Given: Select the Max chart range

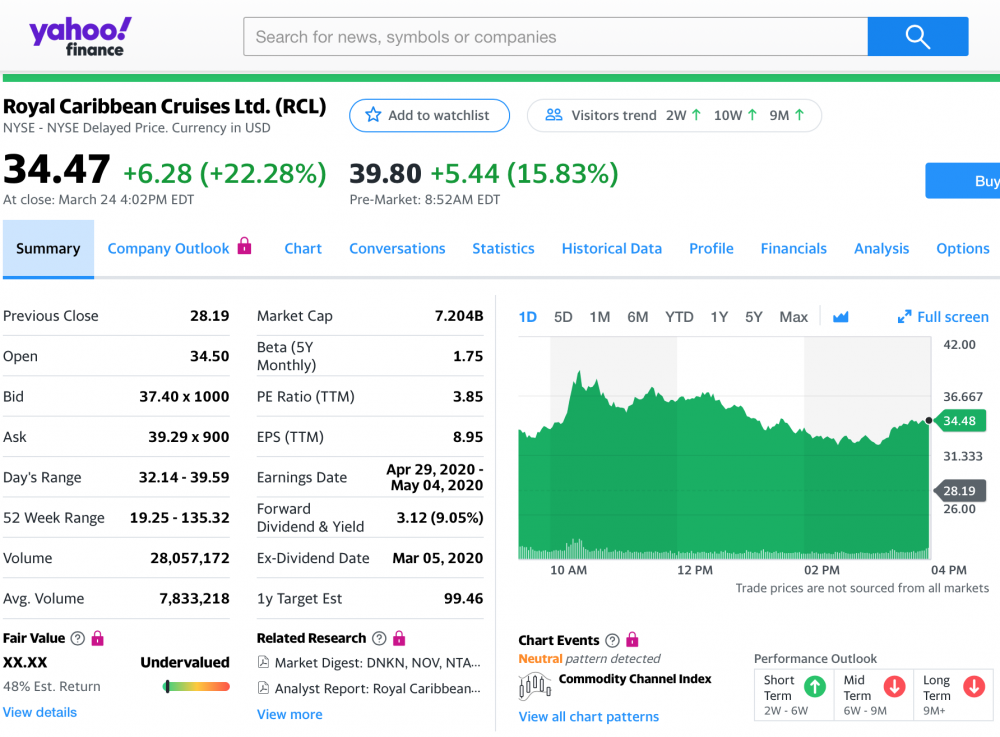Looking at the screenshot, I should [793, 317].
